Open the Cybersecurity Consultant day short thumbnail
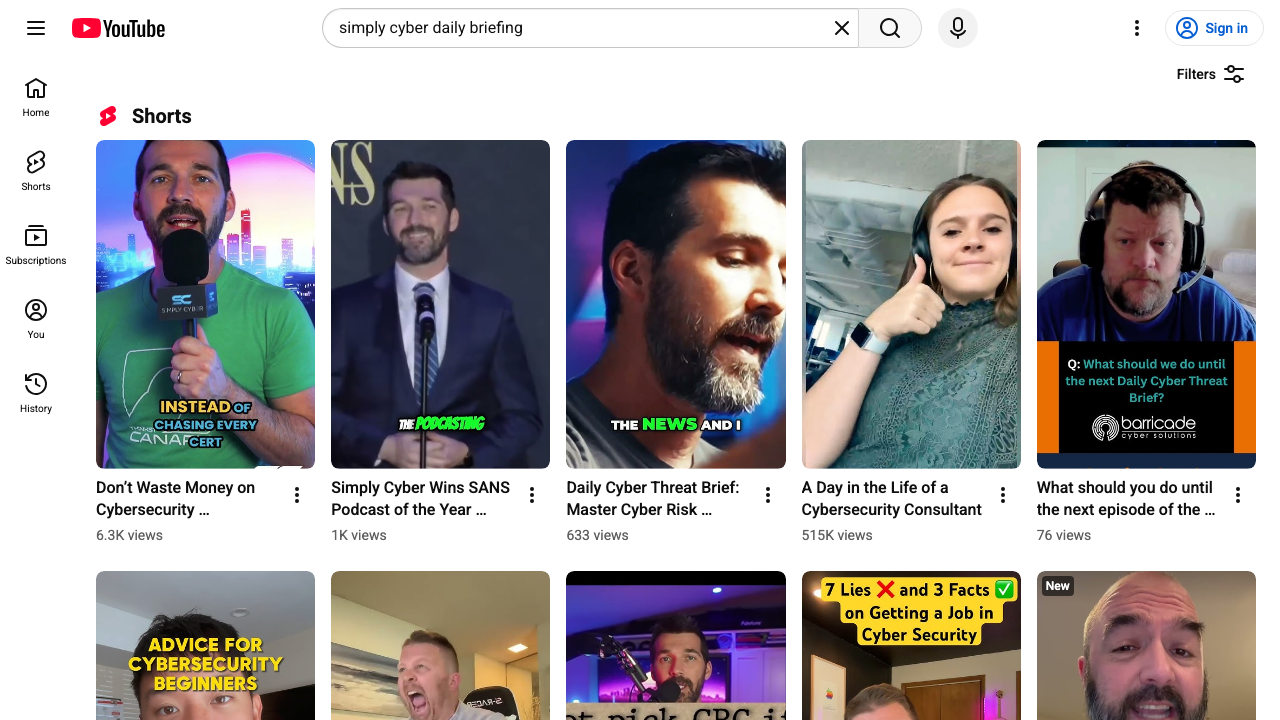 point(911,304)
